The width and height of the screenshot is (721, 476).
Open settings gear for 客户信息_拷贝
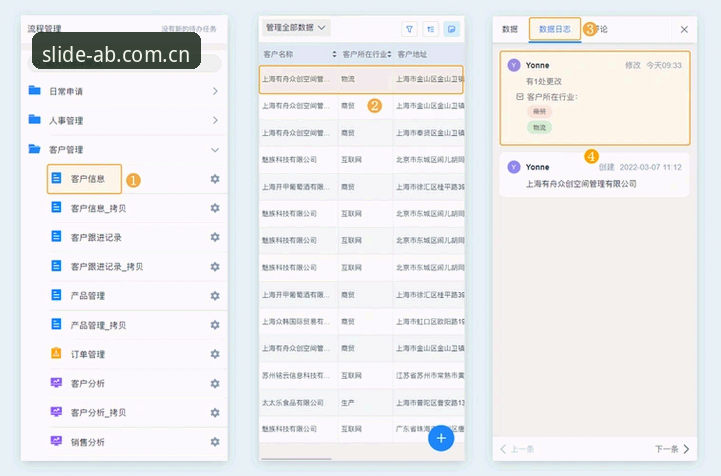(x=215, y=208)
